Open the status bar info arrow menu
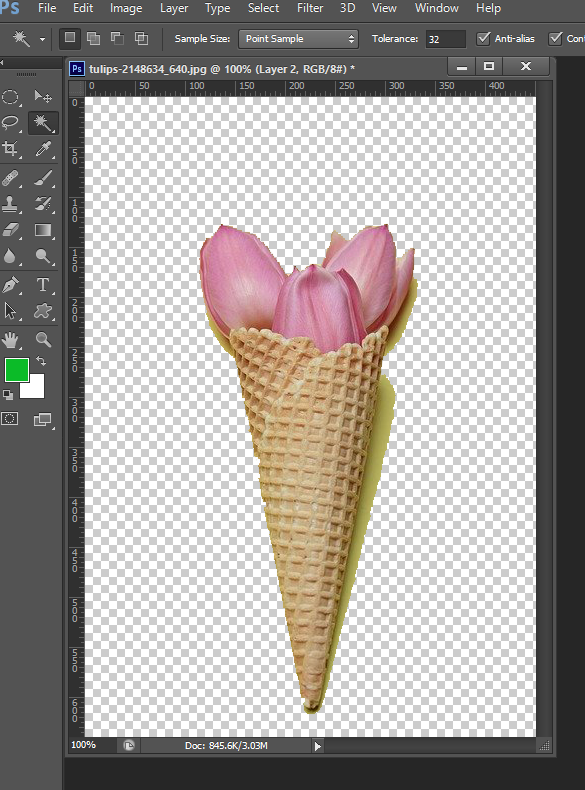 [317, 746]
